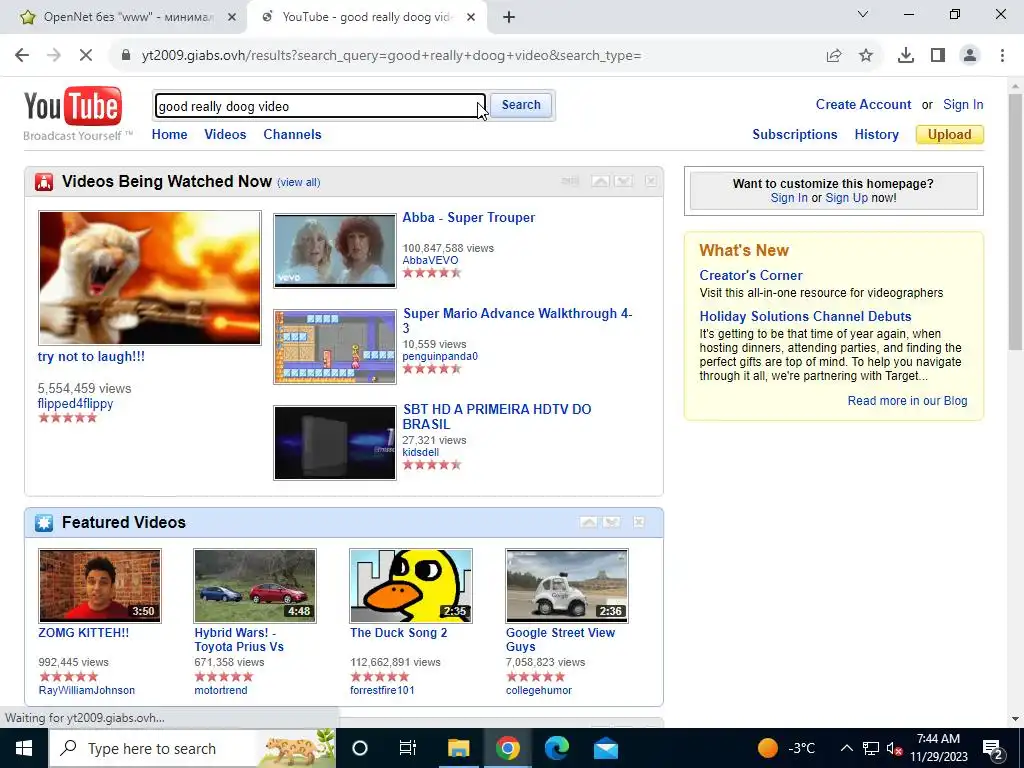1024x768 pixels.
Task: Open Super Mario Advance Walkthrough thumbnail
Action: 334,347
